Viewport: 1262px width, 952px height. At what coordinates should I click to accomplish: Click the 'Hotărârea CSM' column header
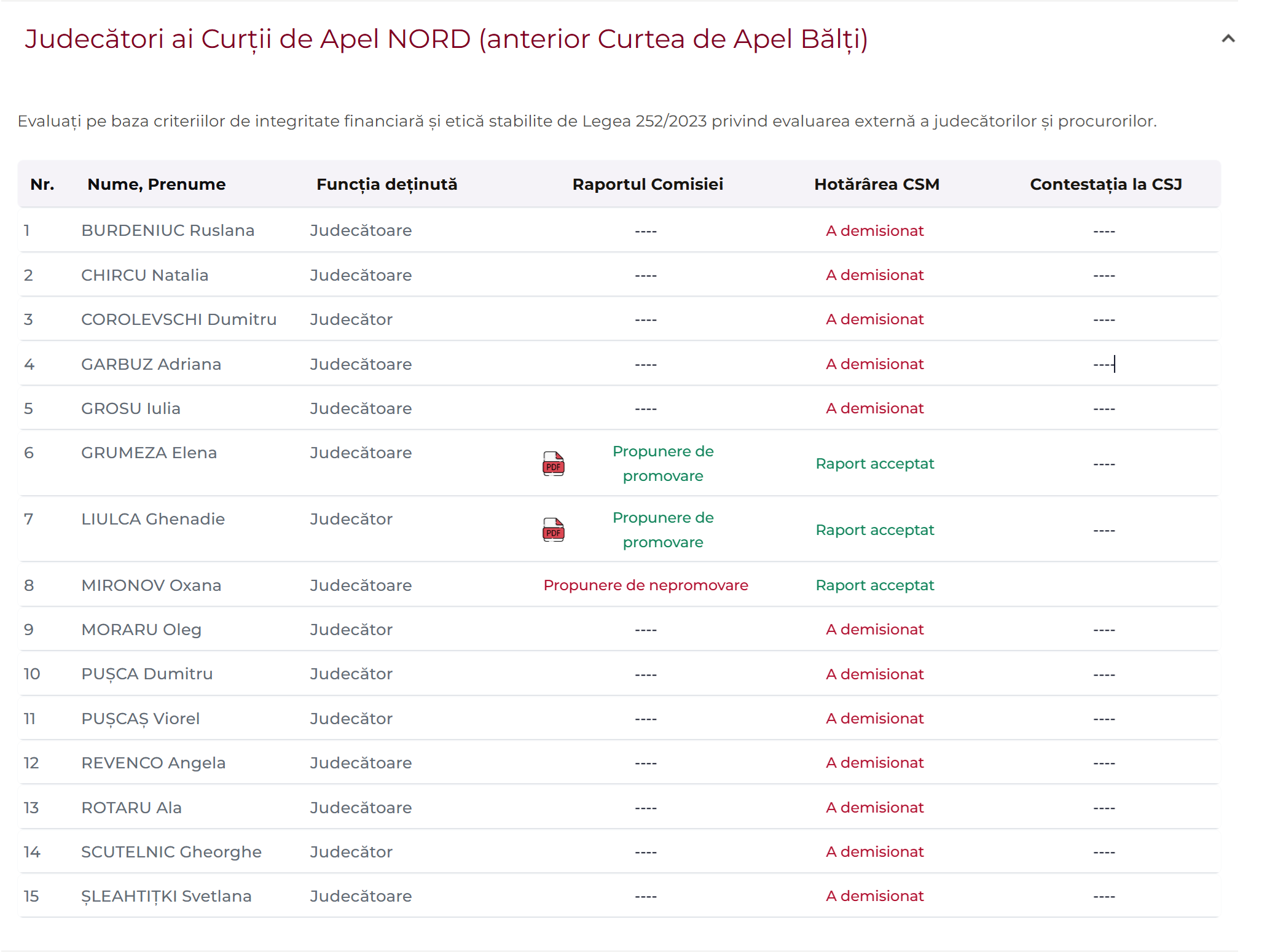pos(876,184)
